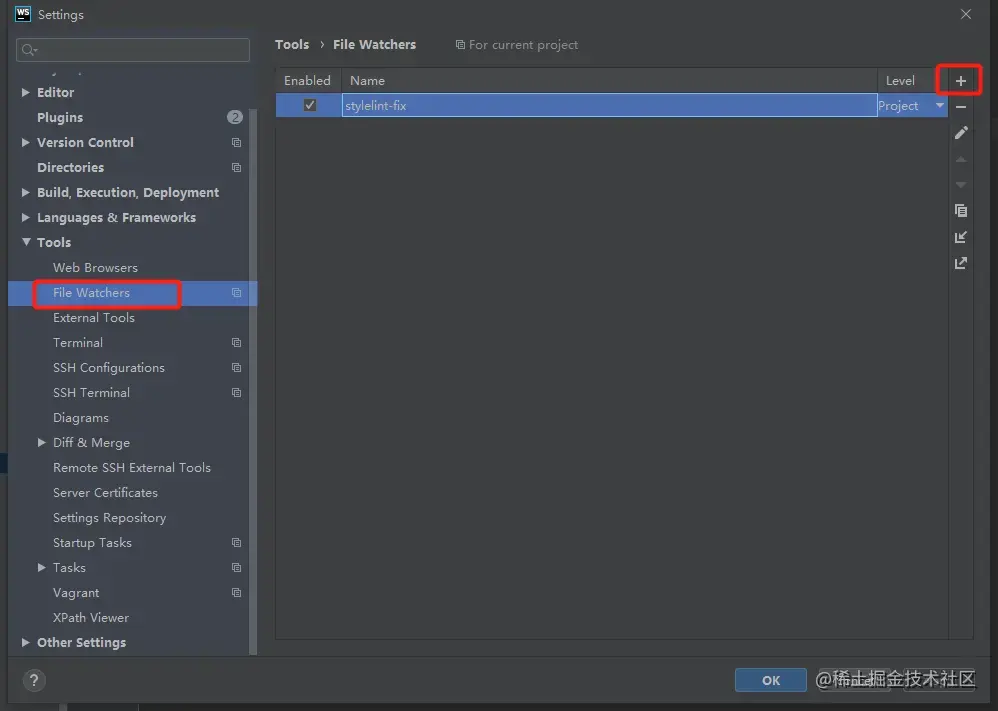
Task: Click project-level icon next to Terminal row
Action: click(x=236, y=342)
